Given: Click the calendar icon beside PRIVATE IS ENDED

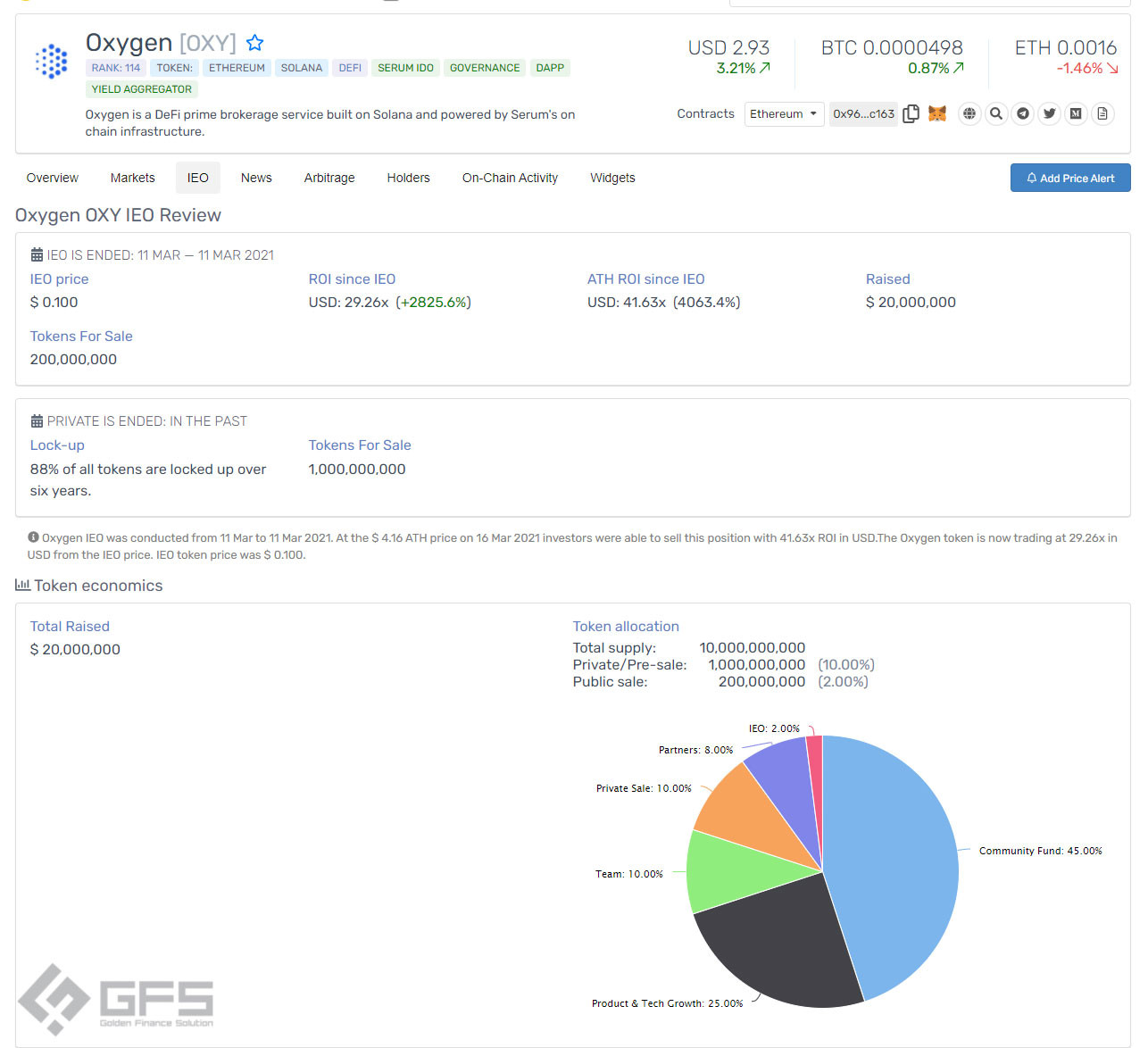Looking at the screenshot, I should click(x=37, y=420).
